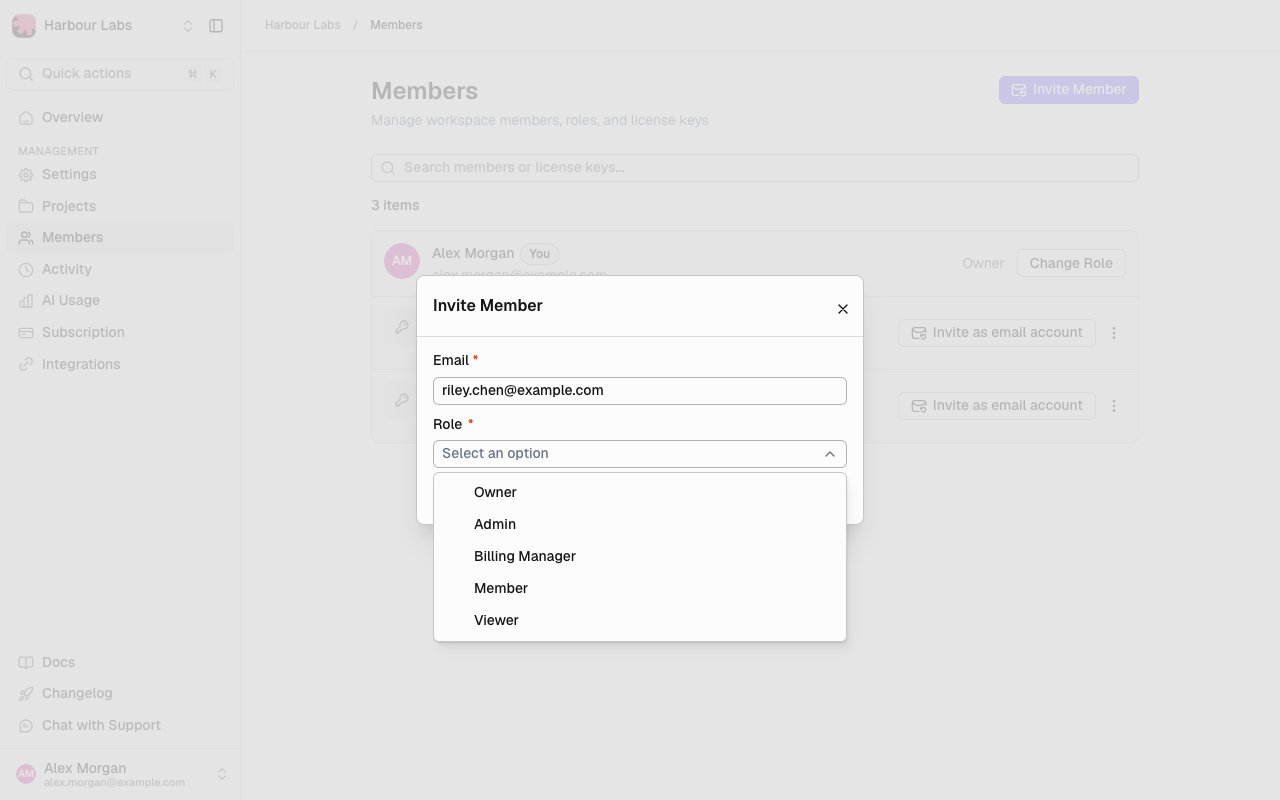The image size is (1280, 800).
Task: Click the Harbour Labs workspace logo
Action: point(24,26)
